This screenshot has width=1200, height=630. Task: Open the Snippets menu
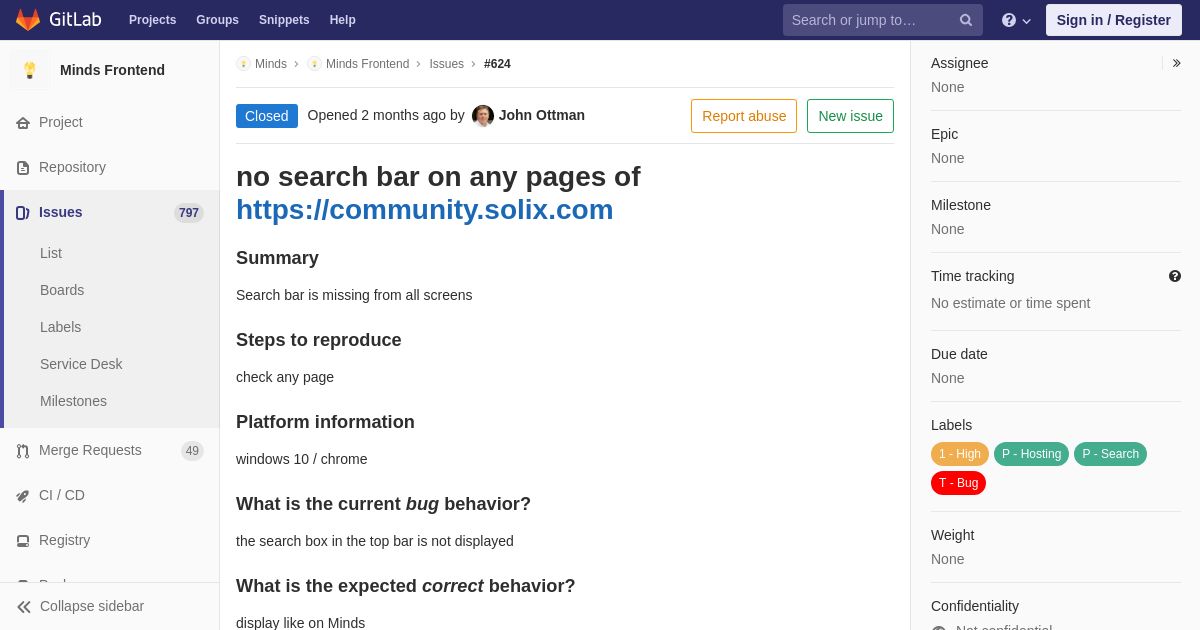(x=284, y=20)
